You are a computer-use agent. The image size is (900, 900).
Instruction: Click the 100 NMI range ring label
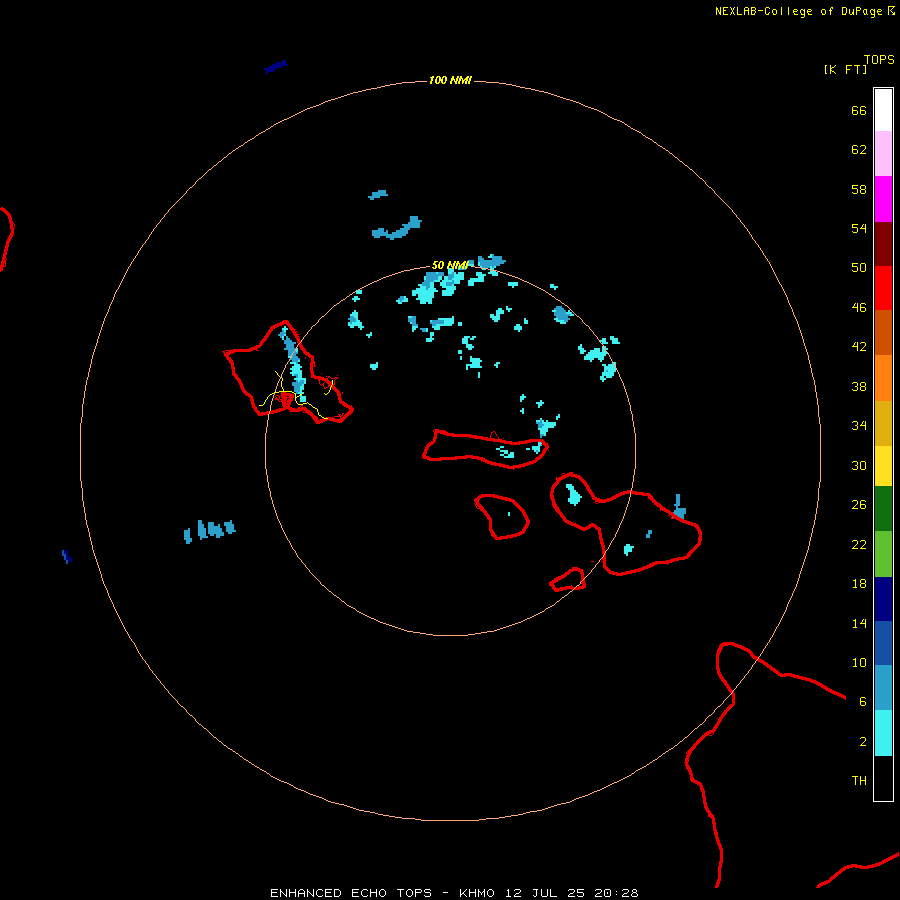click(x=450, y=80)
